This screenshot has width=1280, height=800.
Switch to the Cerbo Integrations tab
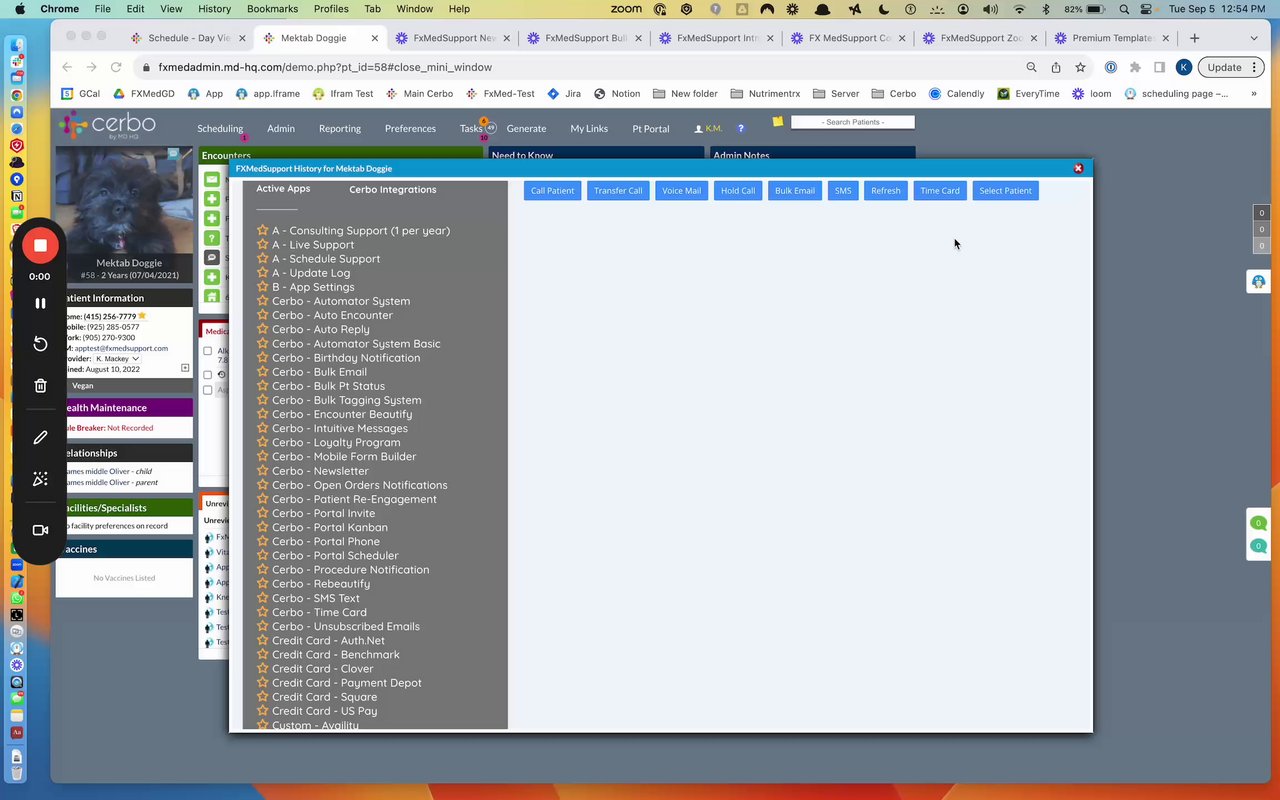[393, 189]
